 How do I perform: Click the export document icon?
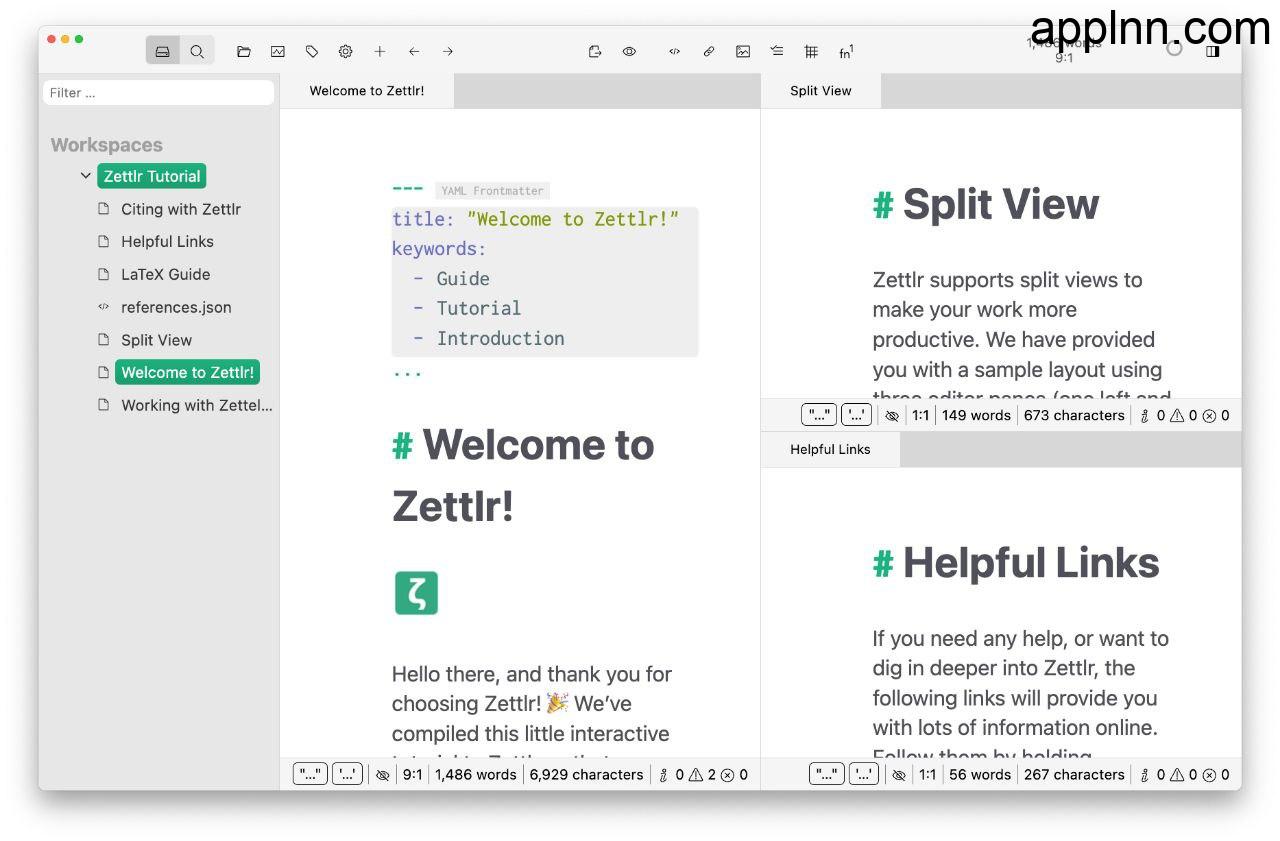click(595, 51)
